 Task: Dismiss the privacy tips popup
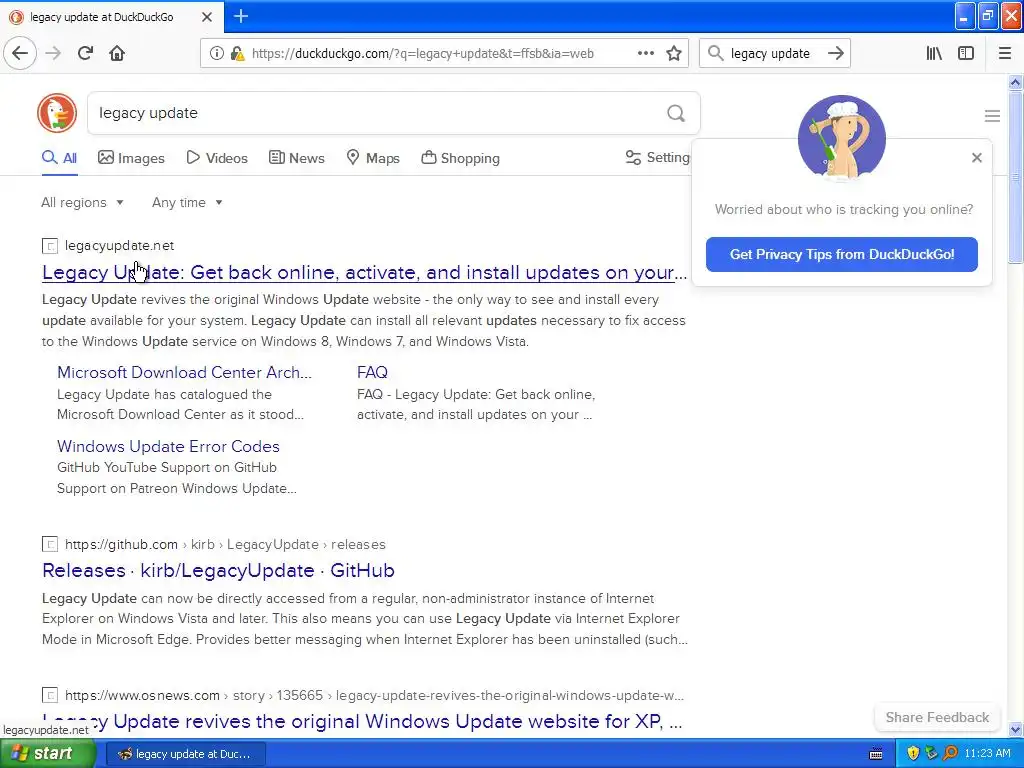pyautogui.click(x=976, y=157)
